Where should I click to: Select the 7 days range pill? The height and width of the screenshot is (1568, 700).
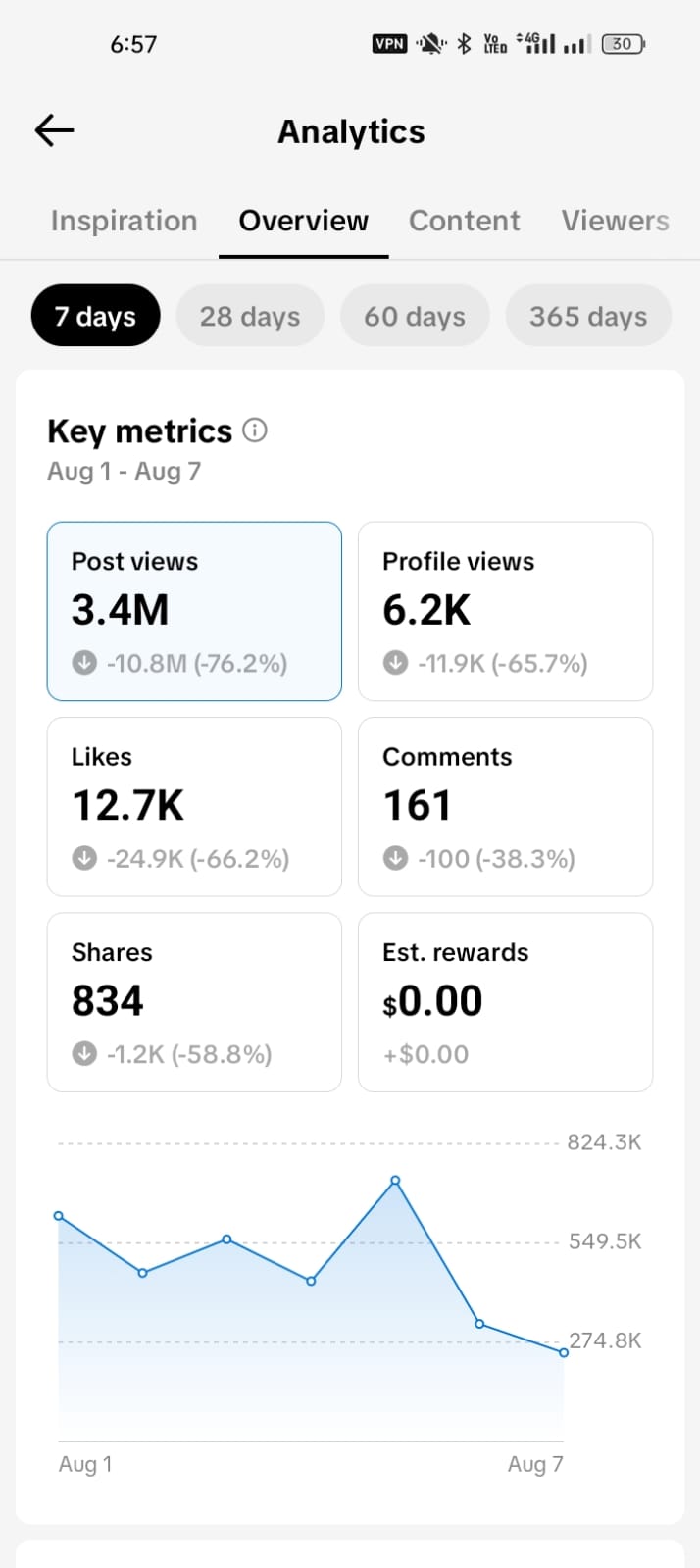point(95,316)
